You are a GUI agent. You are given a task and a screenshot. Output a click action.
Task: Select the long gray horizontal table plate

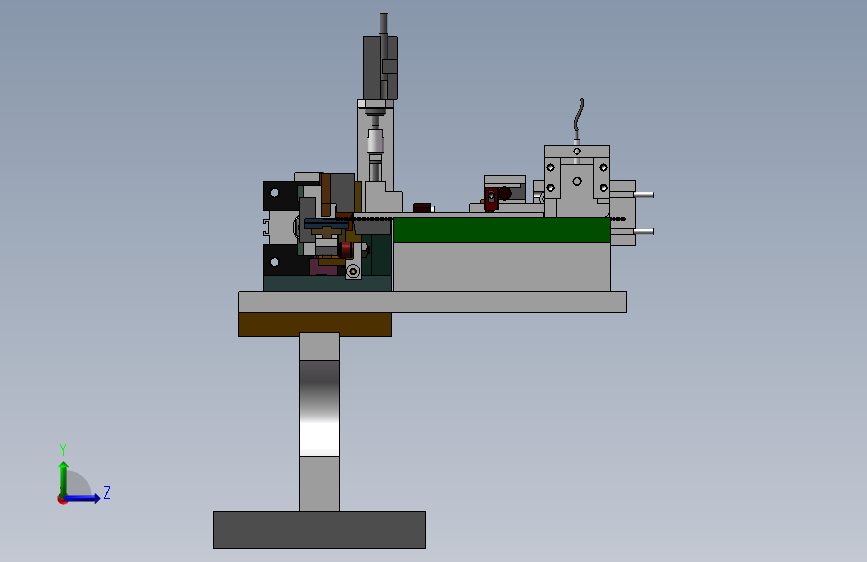click(432, 302)
